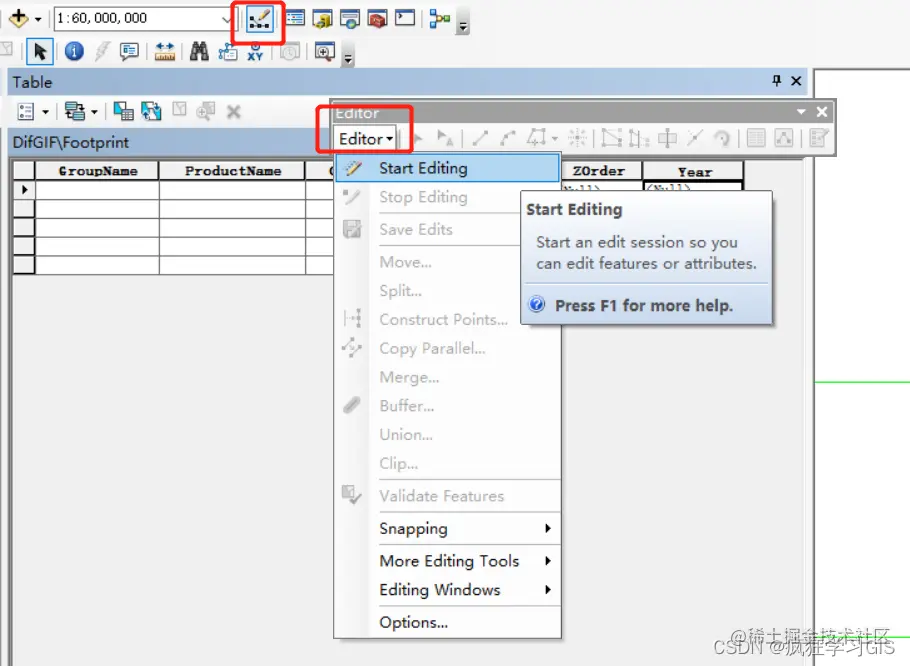The width and height of the screenshot is (910, 666).
Task: Launch the ModelBuilder icon
Action: pos(439,19)
